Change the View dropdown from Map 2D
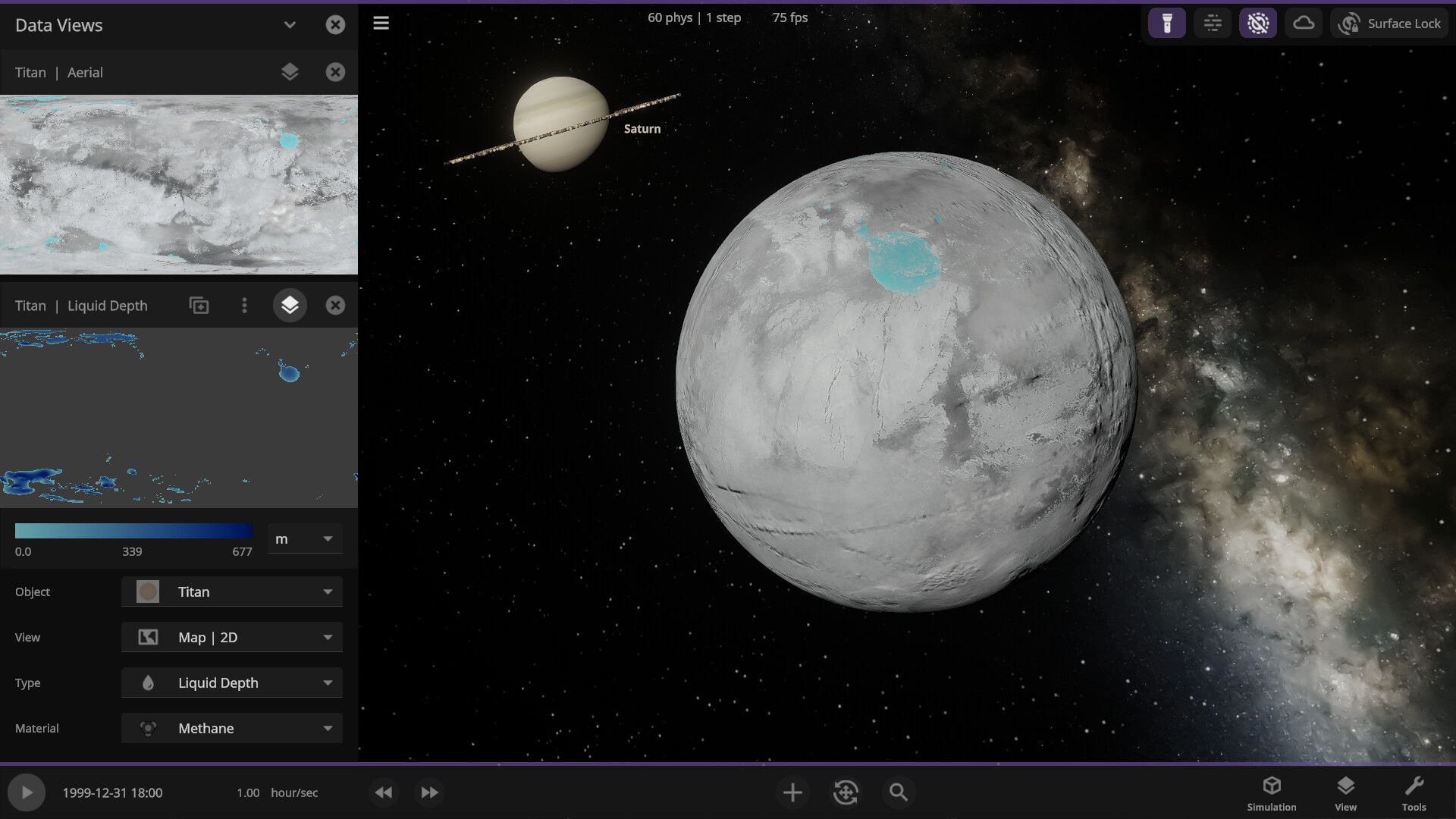This screenshot has height=819, width=1456. tap(231, 637)
